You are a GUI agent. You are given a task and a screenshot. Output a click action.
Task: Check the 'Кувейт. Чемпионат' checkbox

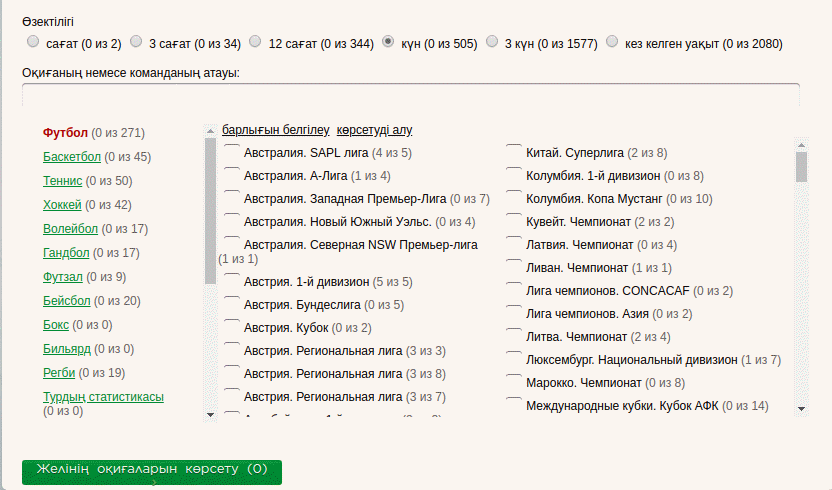tap(514, 221)
